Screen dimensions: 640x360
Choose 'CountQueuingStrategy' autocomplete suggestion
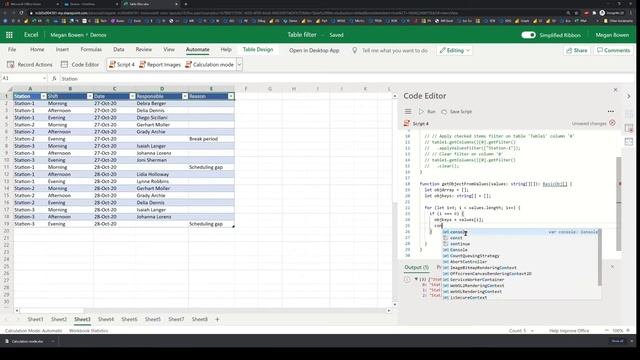coord(521,256)
